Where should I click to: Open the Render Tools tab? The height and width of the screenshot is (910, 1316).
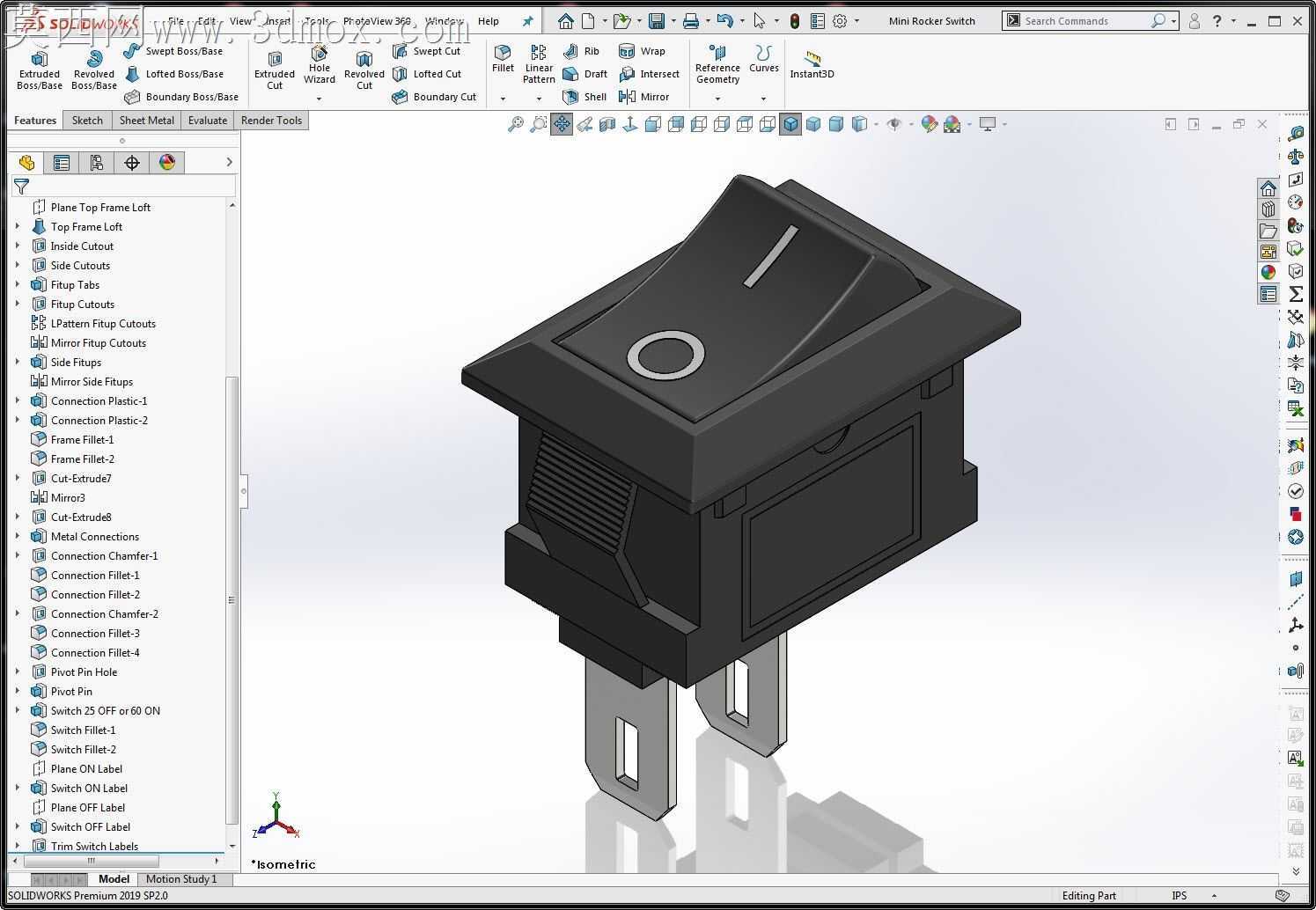271,121
